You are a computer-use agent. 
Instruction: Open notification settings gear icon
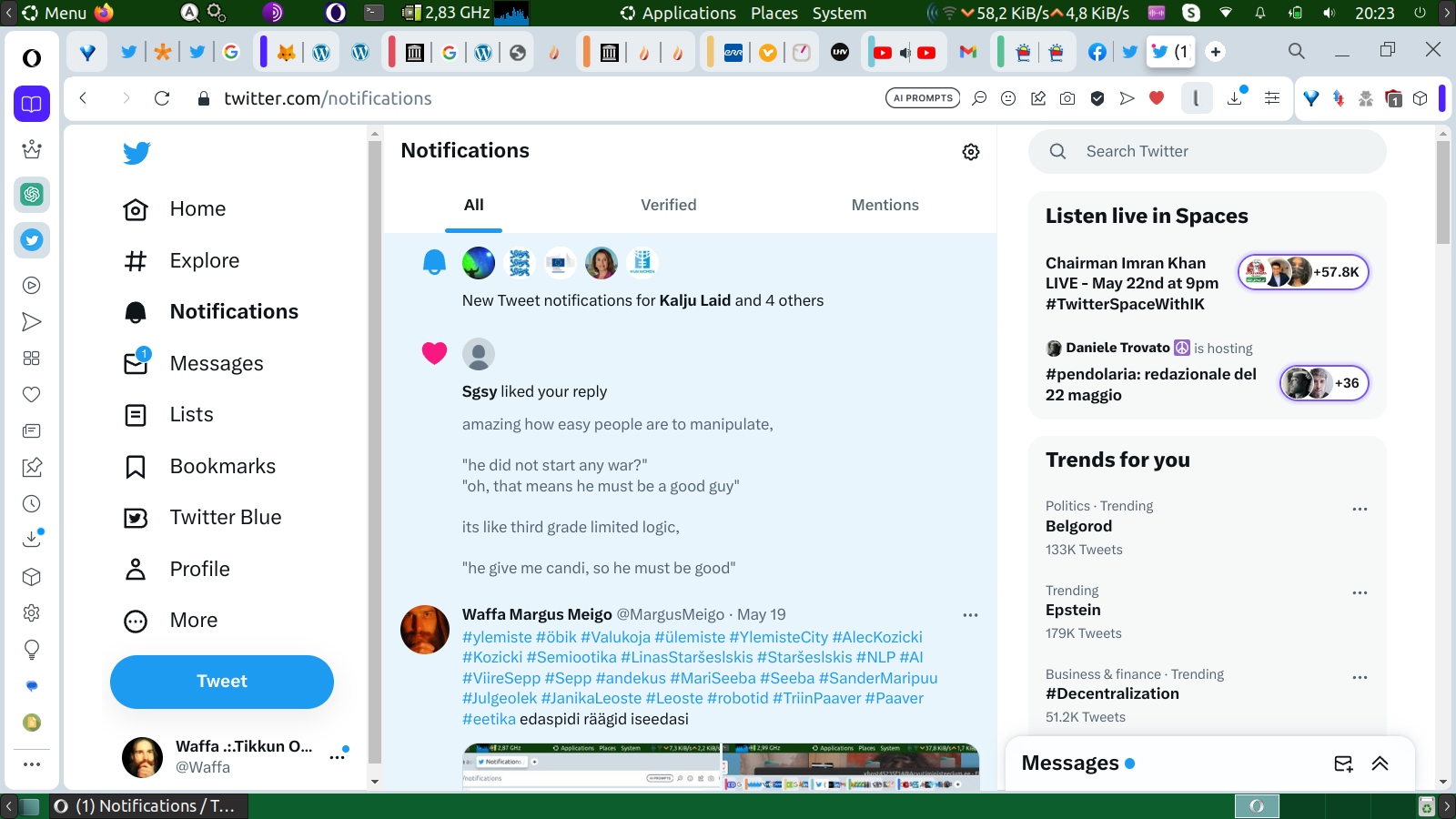[x=971, y=152]
